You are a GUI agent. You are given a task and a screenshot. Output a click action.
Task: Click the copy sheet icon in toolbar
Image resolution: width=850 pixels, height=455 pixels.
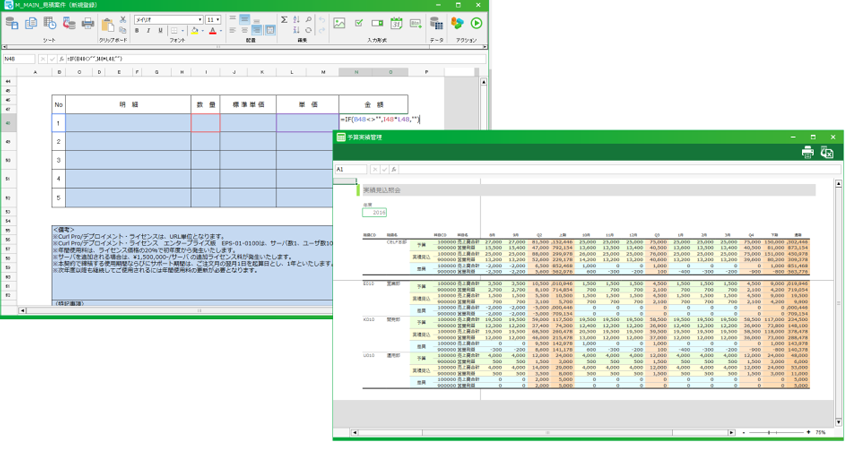coord(31,23)
